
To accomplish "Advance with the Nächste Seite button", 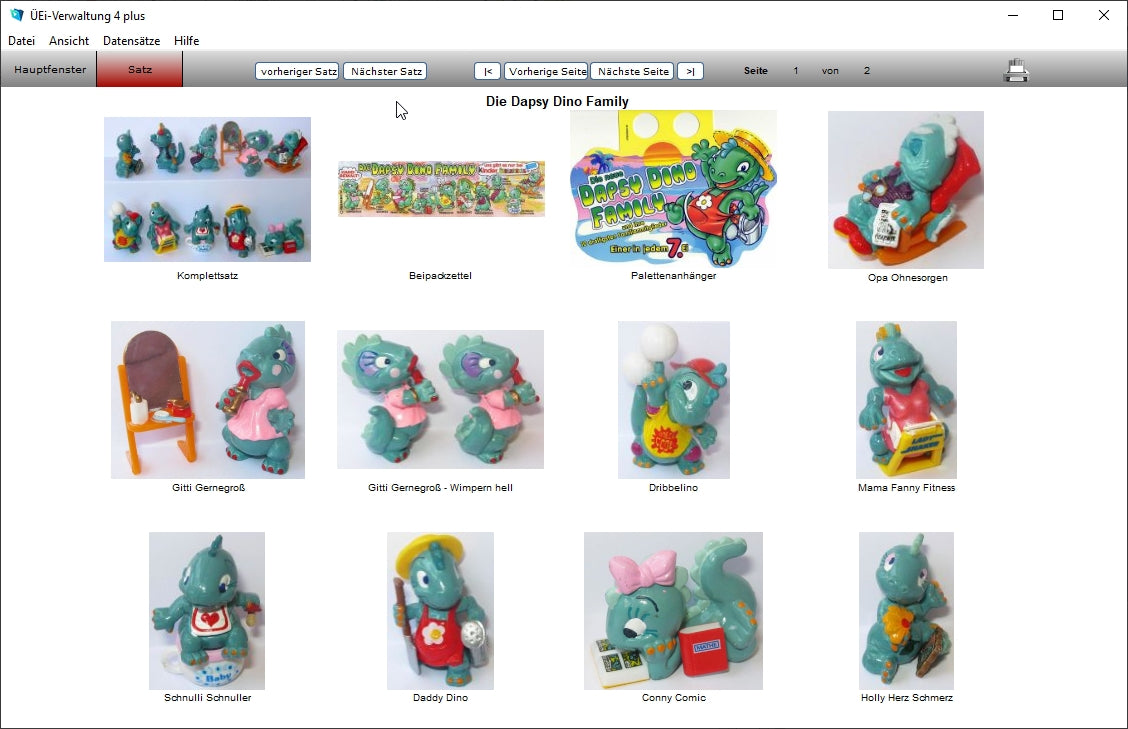I will coord(632,71).
